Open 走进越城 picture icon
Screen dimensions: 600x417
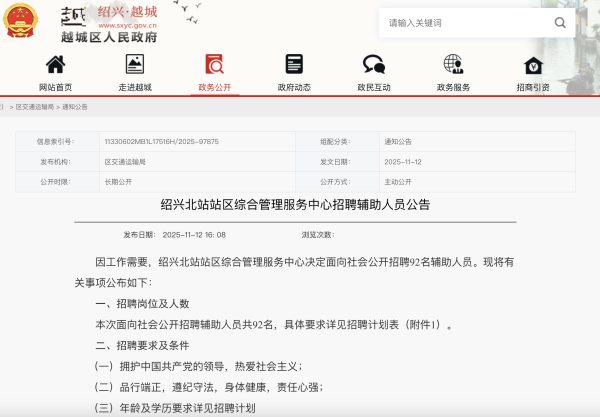[x=135, y=65]
